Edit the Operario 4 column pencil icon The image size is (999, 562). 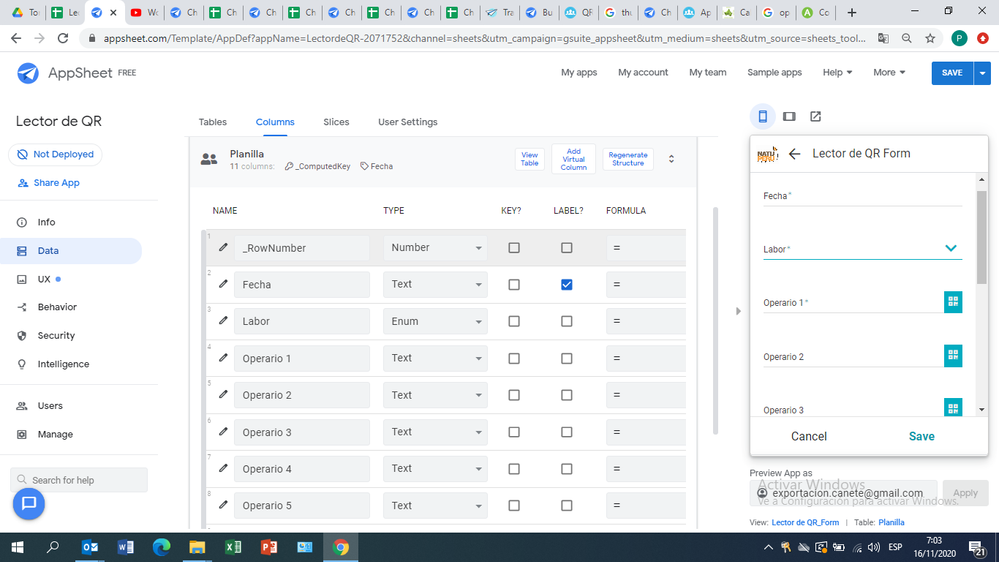(x=223, y=468)
